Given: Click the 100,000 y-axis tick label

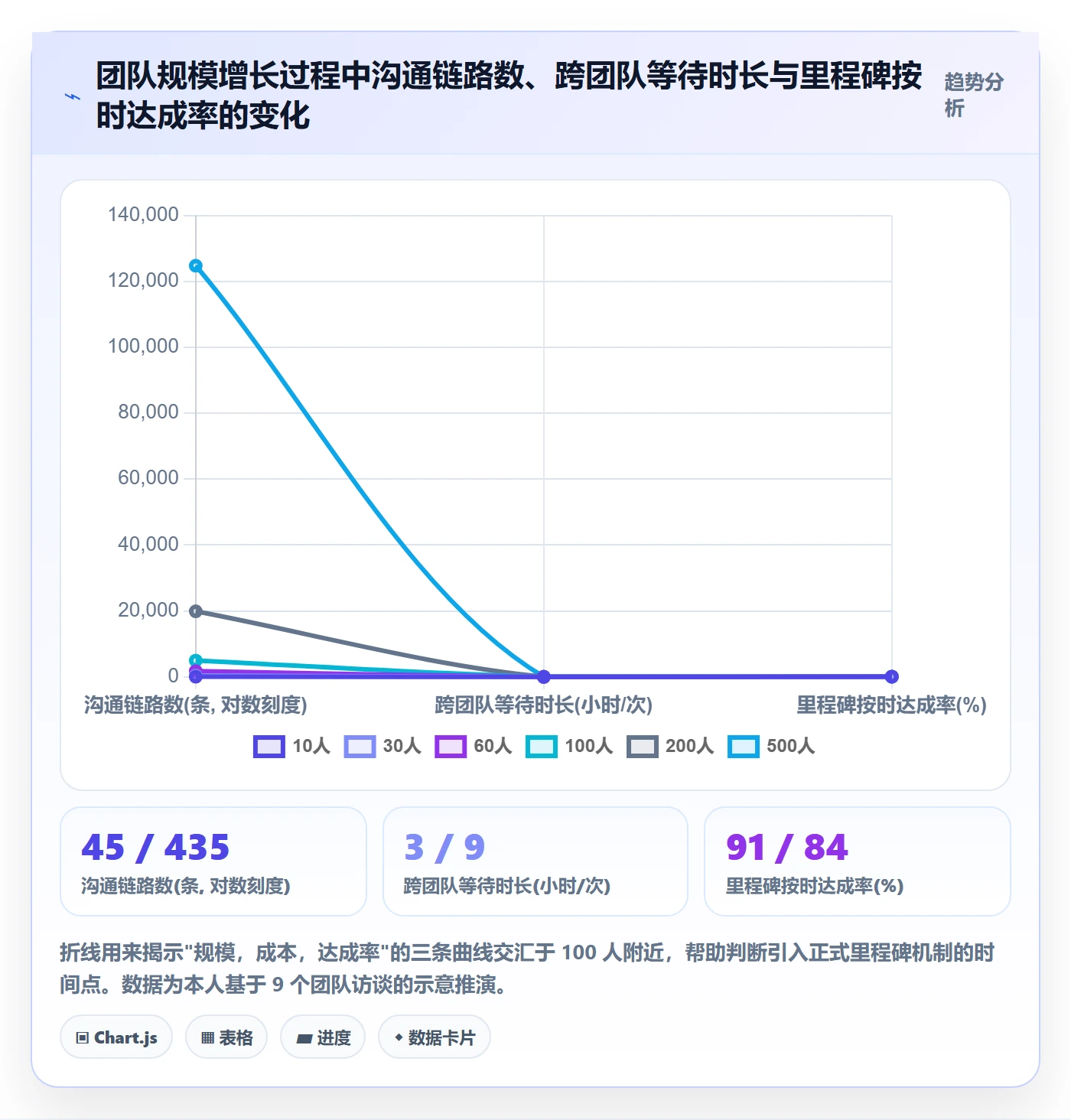Looking at the screenshot, I should point(143,346).
